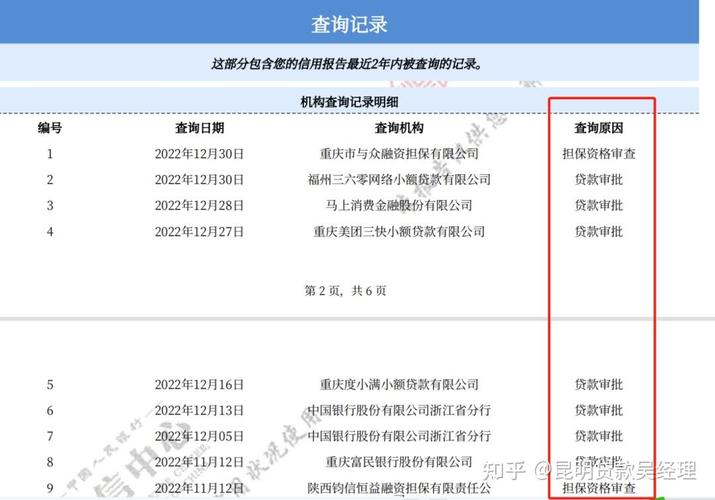Click date 2022年11月12日 in row 8
Viewport: 715px width, 500px height.
[199, 462]
